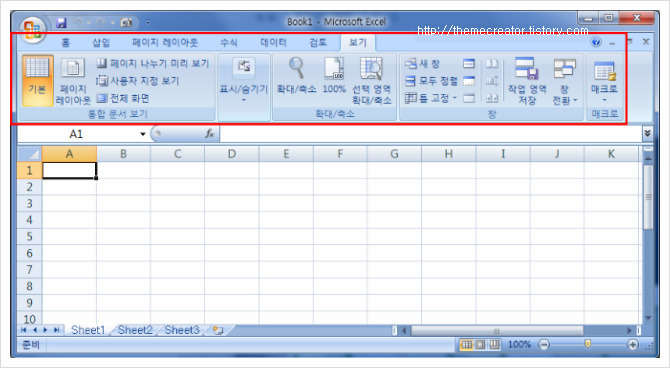Click the zoom in plus button
Screen dimensions: 670x368
[x=633, y=344]
